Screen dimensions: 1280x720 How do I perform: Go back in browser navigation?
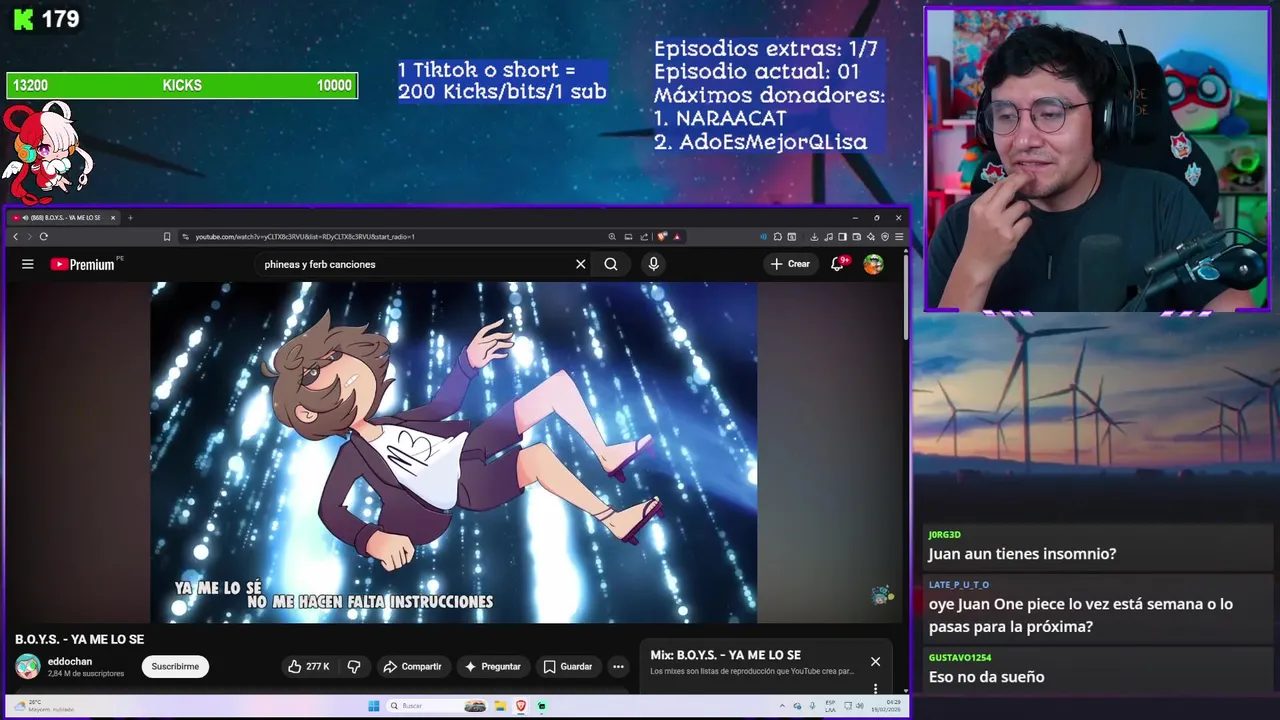(x=15, y=237)
